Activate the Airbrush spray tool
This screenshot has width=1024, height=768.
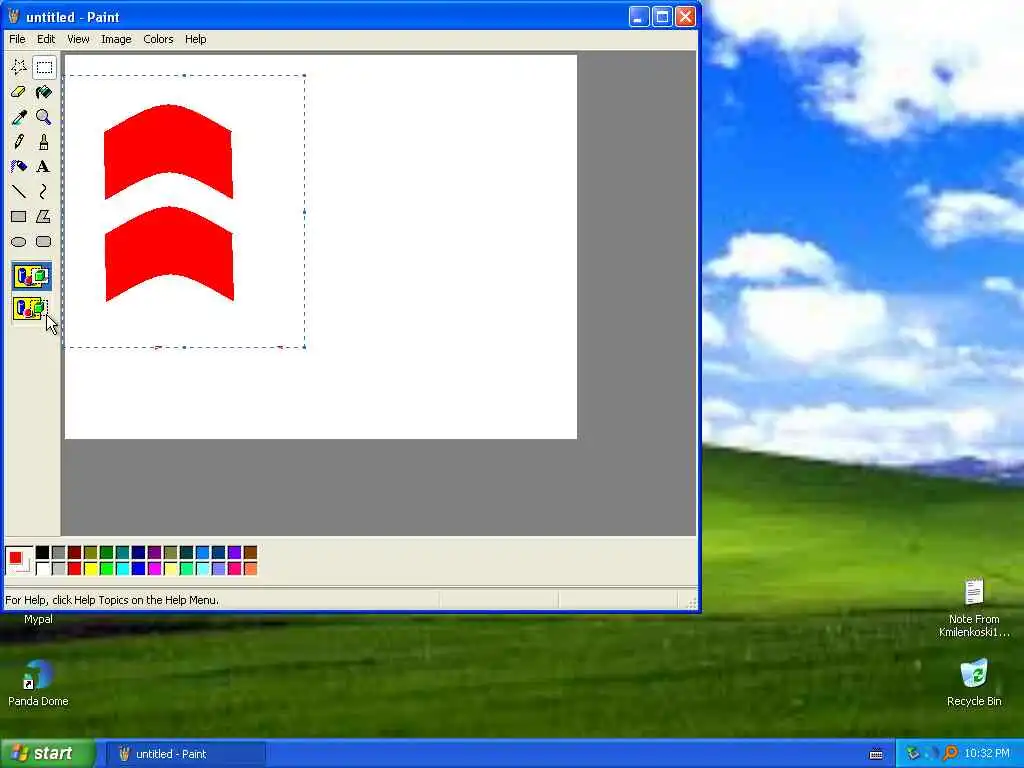tap(19, 167)
